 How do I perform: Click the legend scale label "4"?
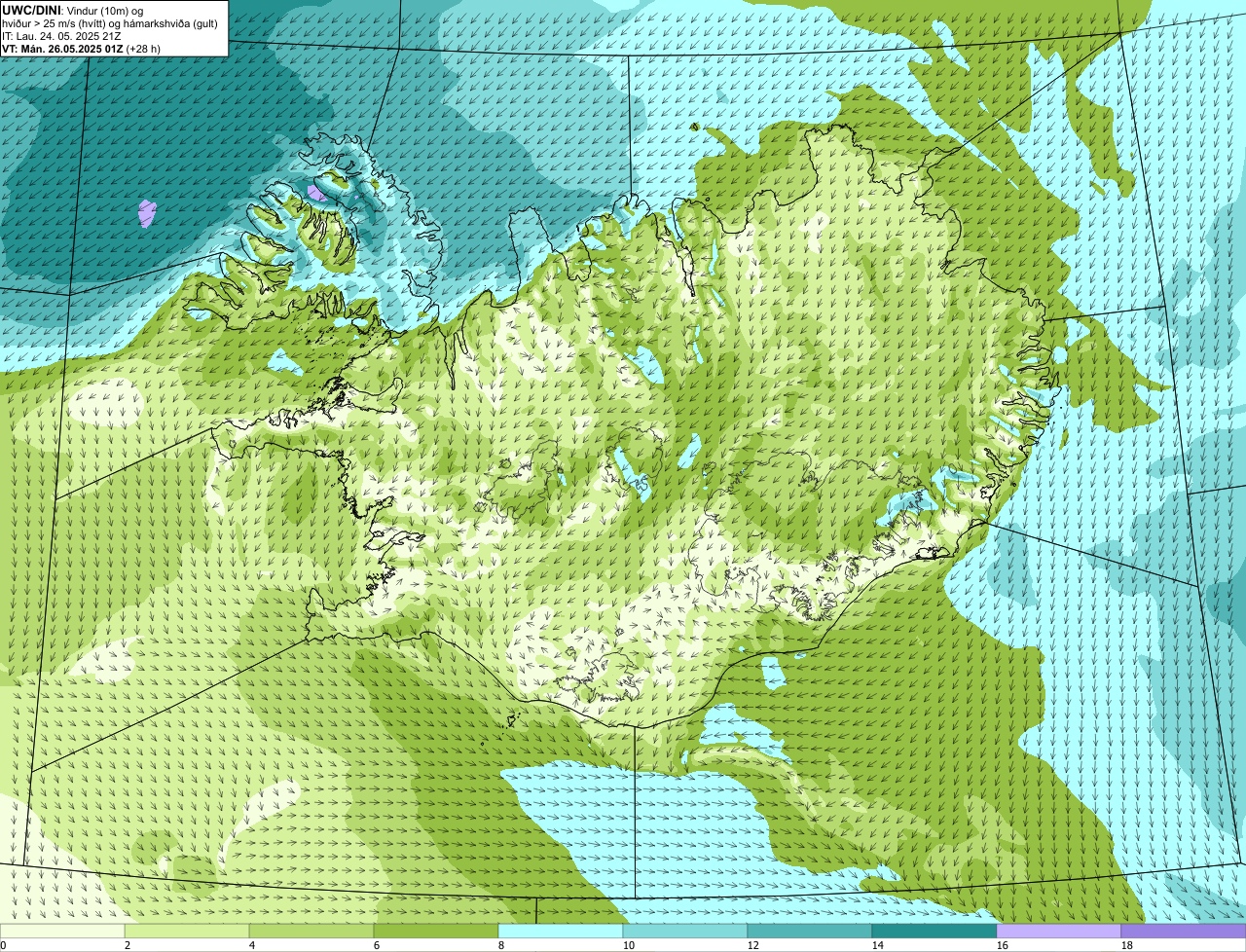pos(252,945)
